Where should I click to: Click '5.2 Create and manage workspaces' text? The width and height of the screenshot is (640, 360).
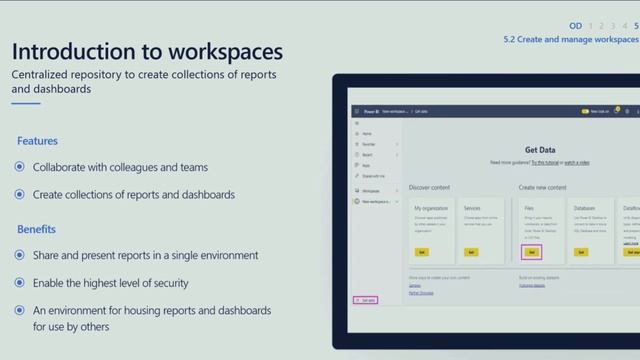pos(571,39)
